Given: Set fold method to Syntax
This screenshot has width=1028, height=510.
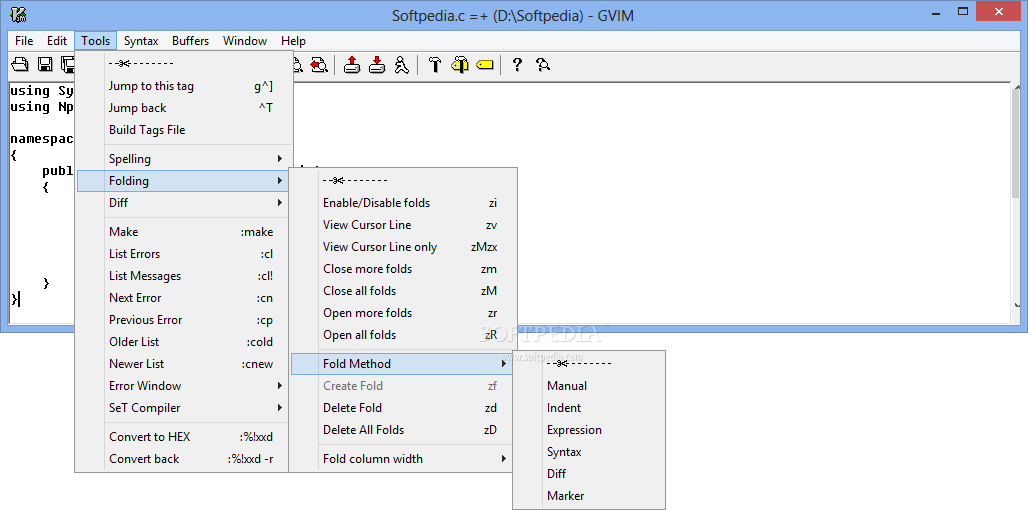Looking at the screenshot, I should [x=589, y=452].
